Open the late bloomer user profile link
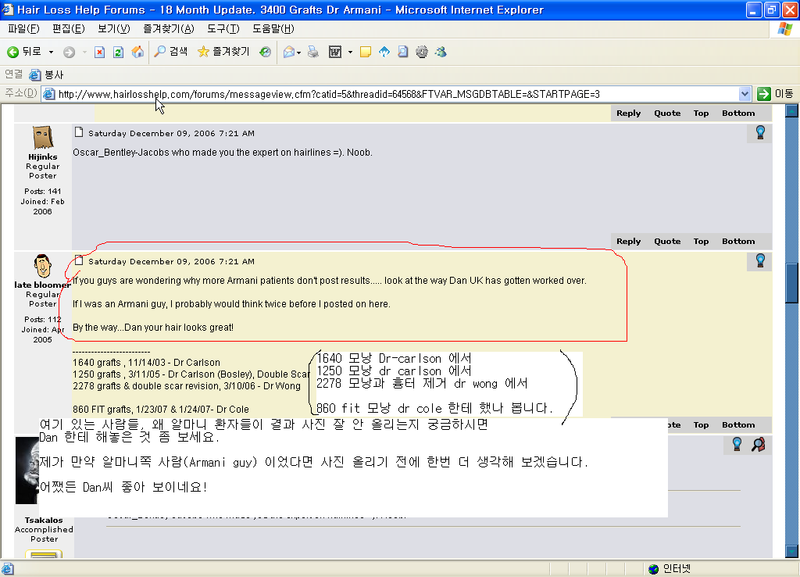800x577 pixels. click(x=42, y=285)
